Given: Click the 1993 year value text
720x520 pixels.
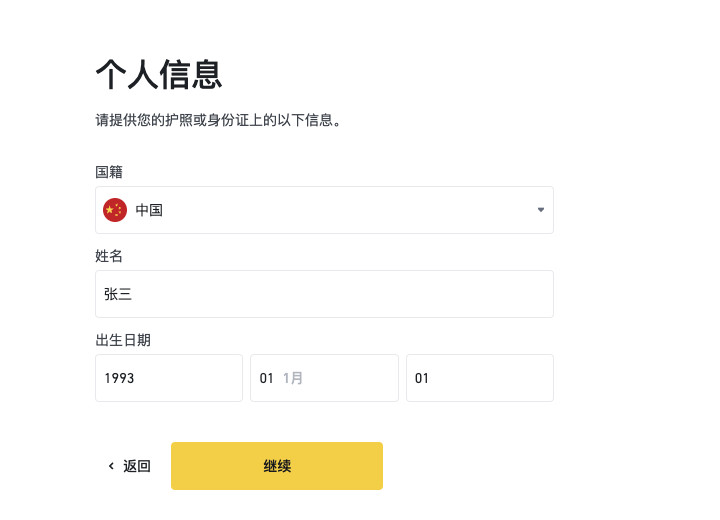Looking at the screenshot, I should (119, 378).
